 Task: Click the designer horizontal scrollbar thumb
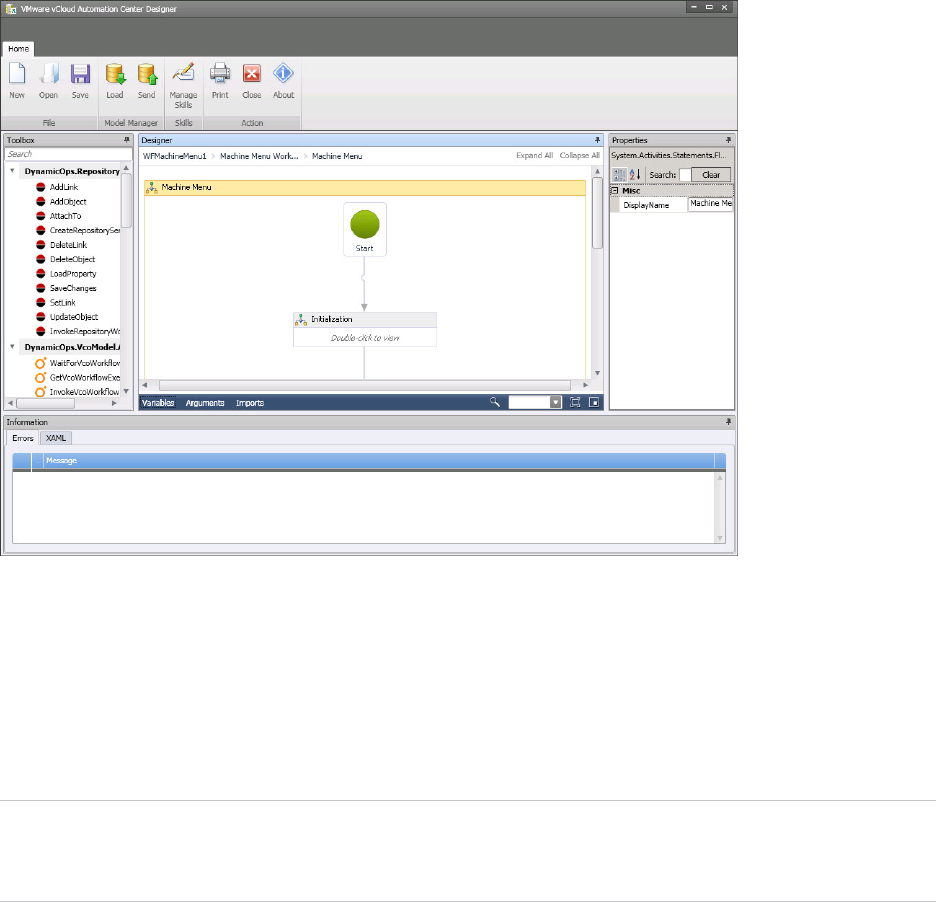(365, 386)
